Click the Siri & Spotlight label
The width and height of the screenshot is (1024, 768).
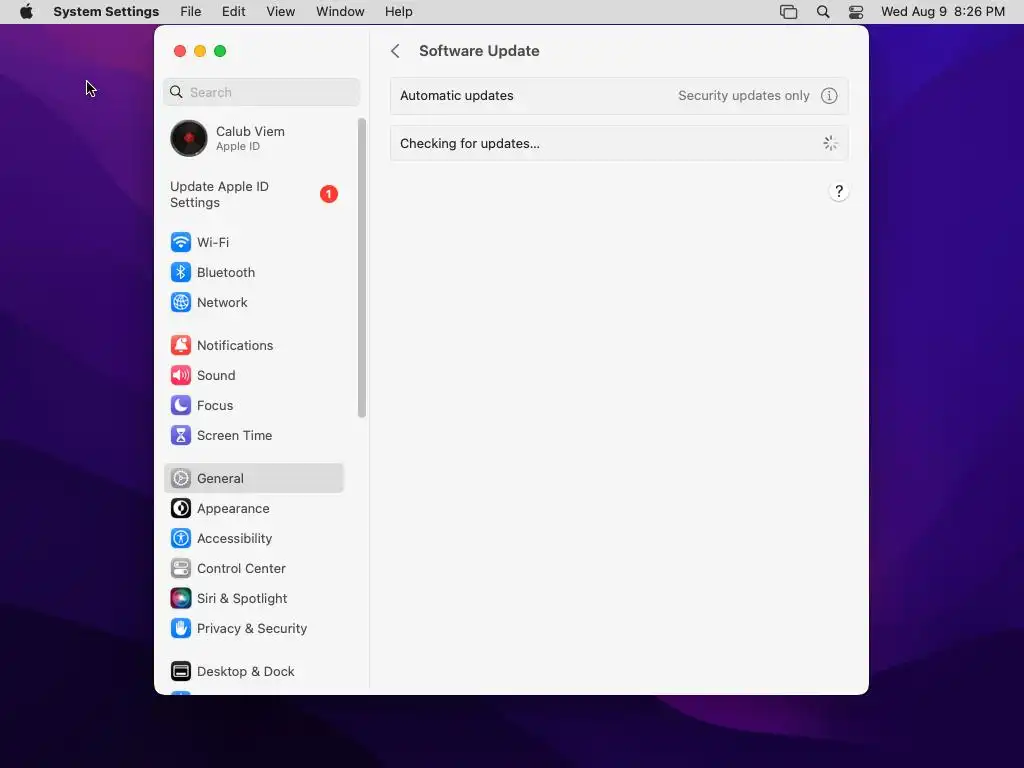point(242,599)
